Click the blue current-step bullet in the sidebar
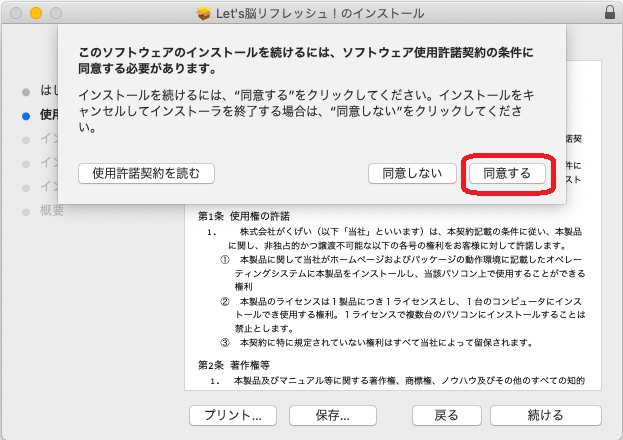 (x=26, y=116)
